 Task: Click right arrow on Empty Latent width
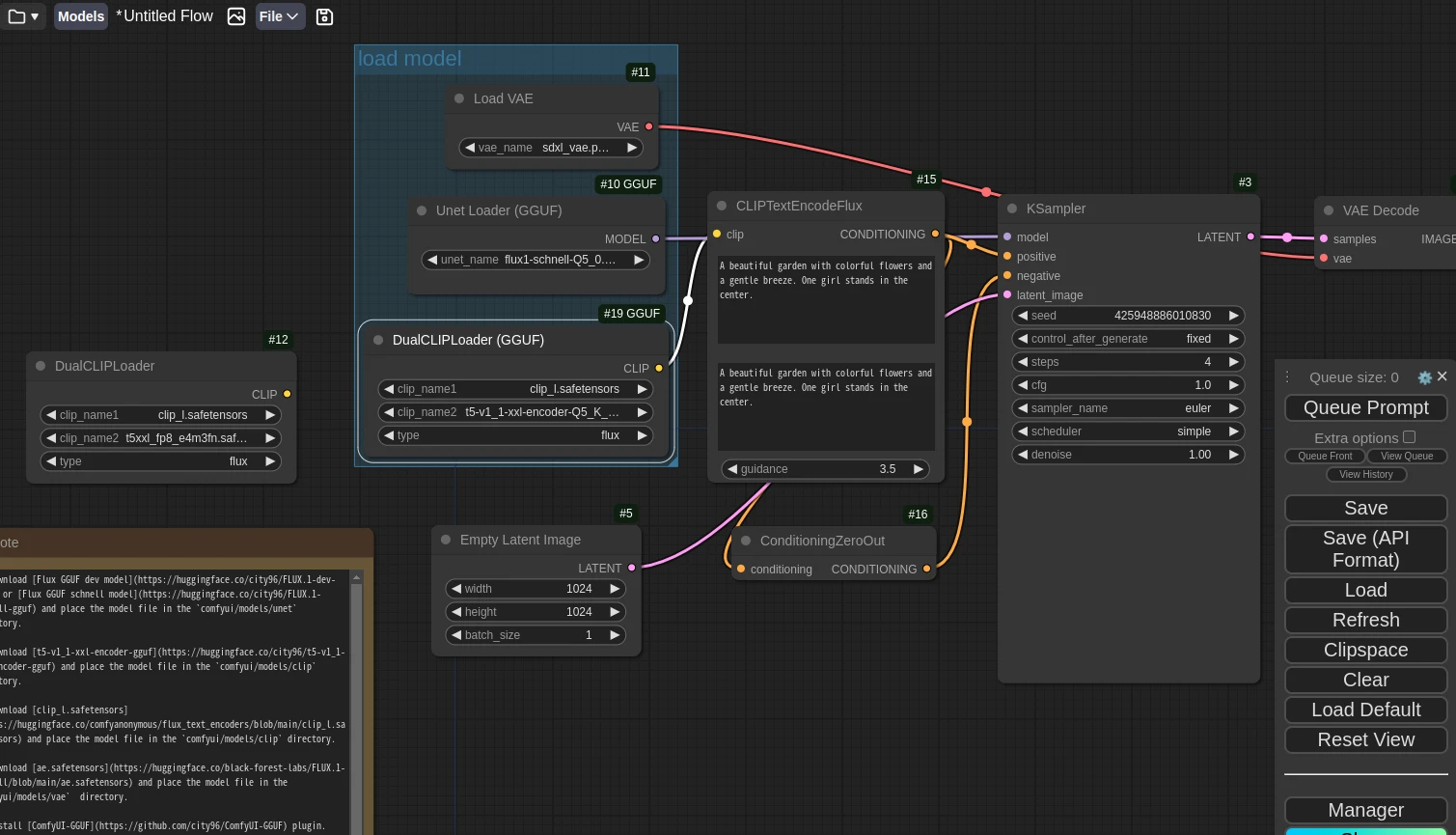615,589
